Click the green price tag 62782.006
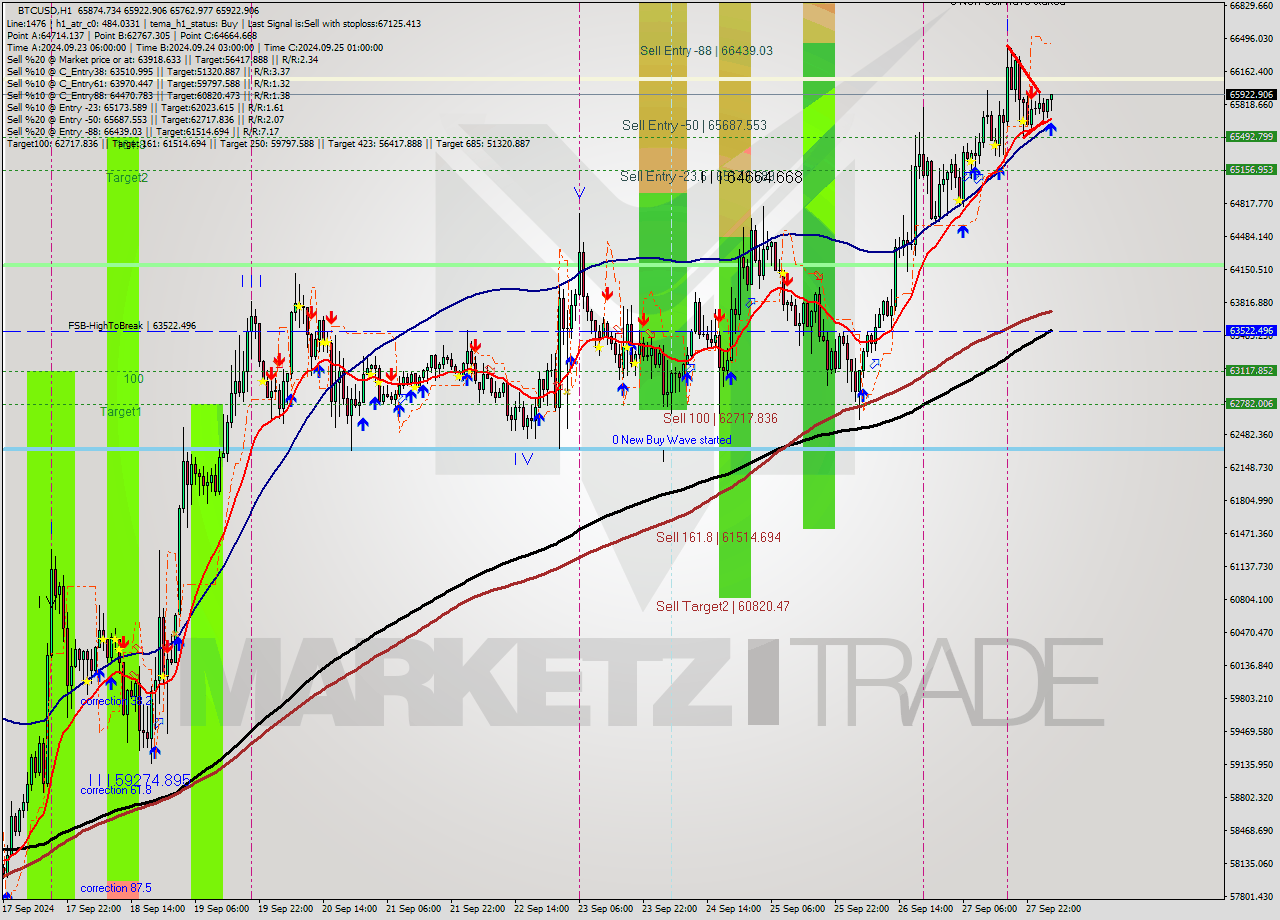Image resolution: width=1280 pixels, height=920 pixels. (x=1250, y=403)
